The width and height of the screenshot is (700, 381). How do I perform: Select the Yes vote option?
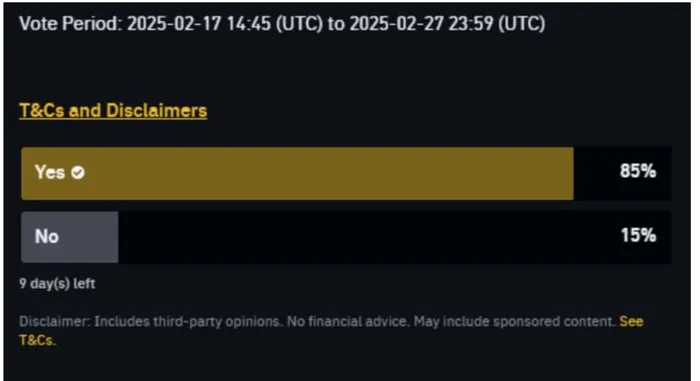click(x=346, y=173)
